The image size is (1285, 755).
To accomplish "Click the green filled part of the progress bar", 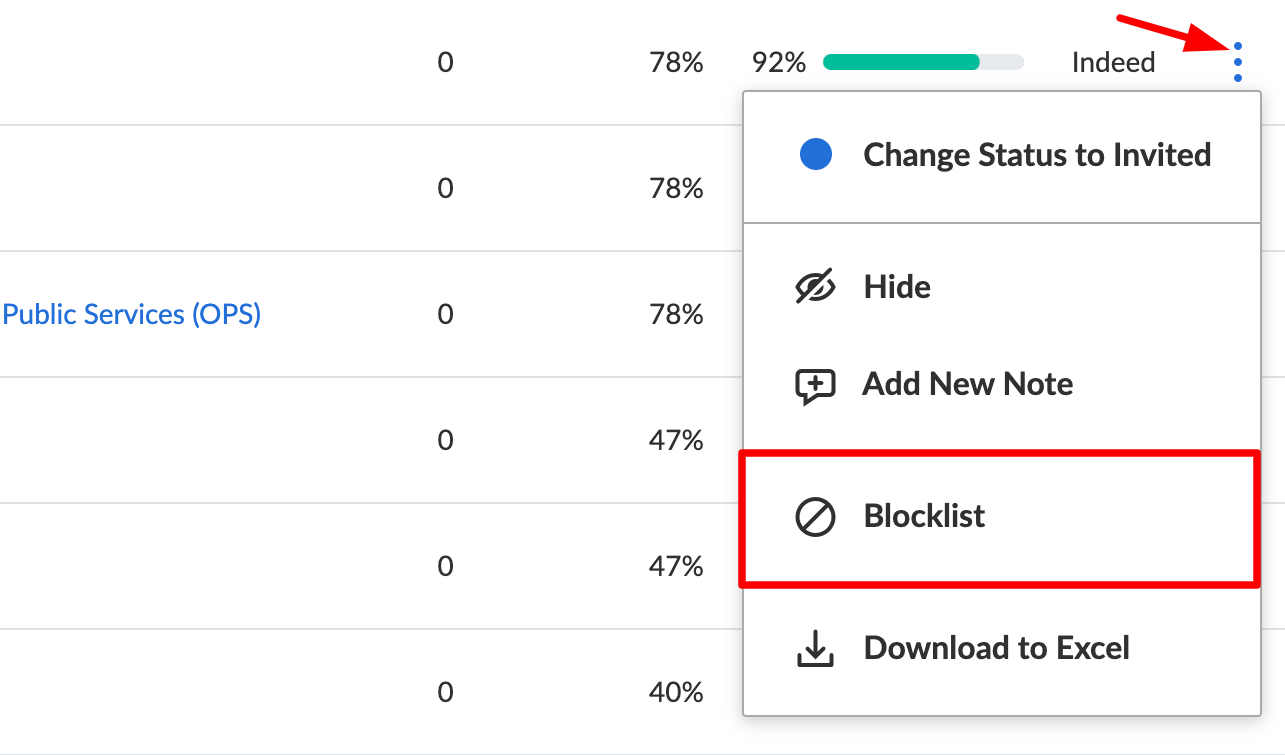I will pos(900,62).
